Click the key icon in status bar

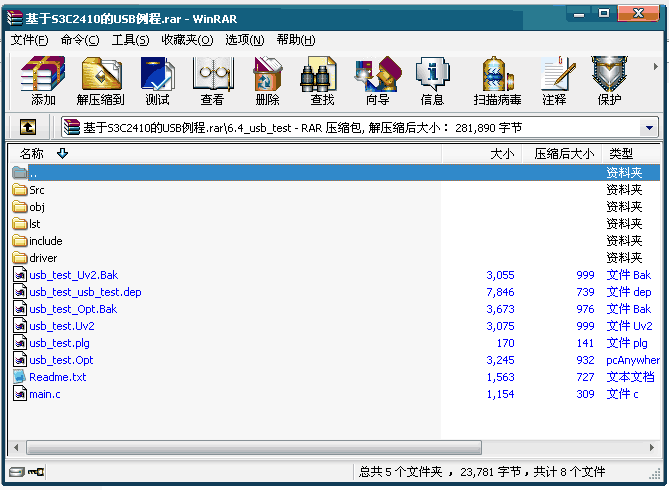click(x=36, y=472)
